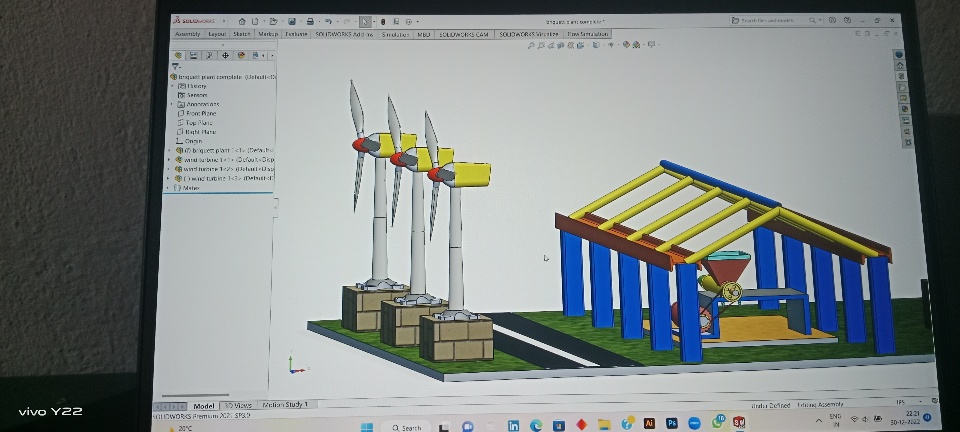Click the Rebuild traffic light icon

coord(383,21)
